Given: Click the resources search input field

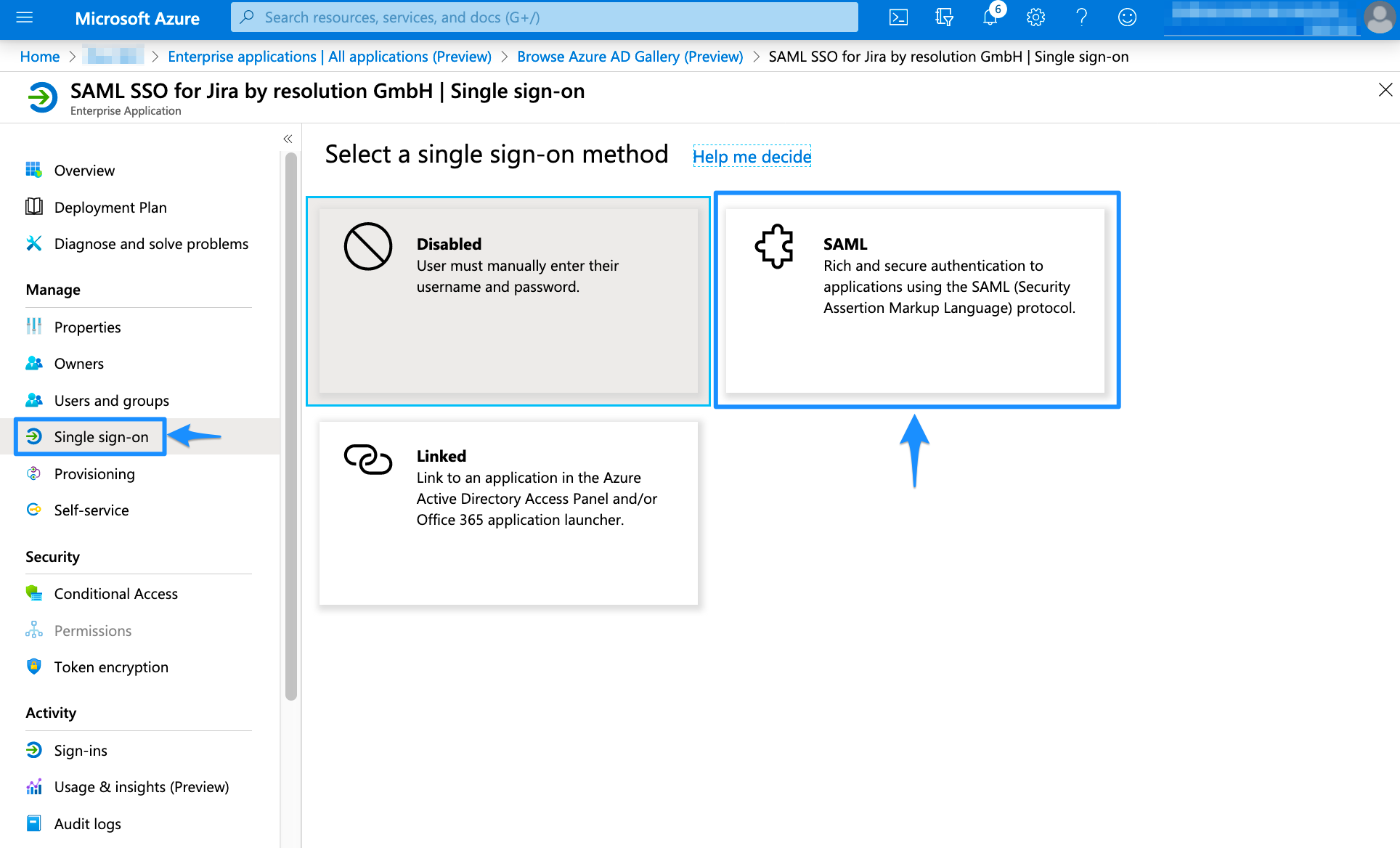Looking at the screenshot, I should 545,17.
